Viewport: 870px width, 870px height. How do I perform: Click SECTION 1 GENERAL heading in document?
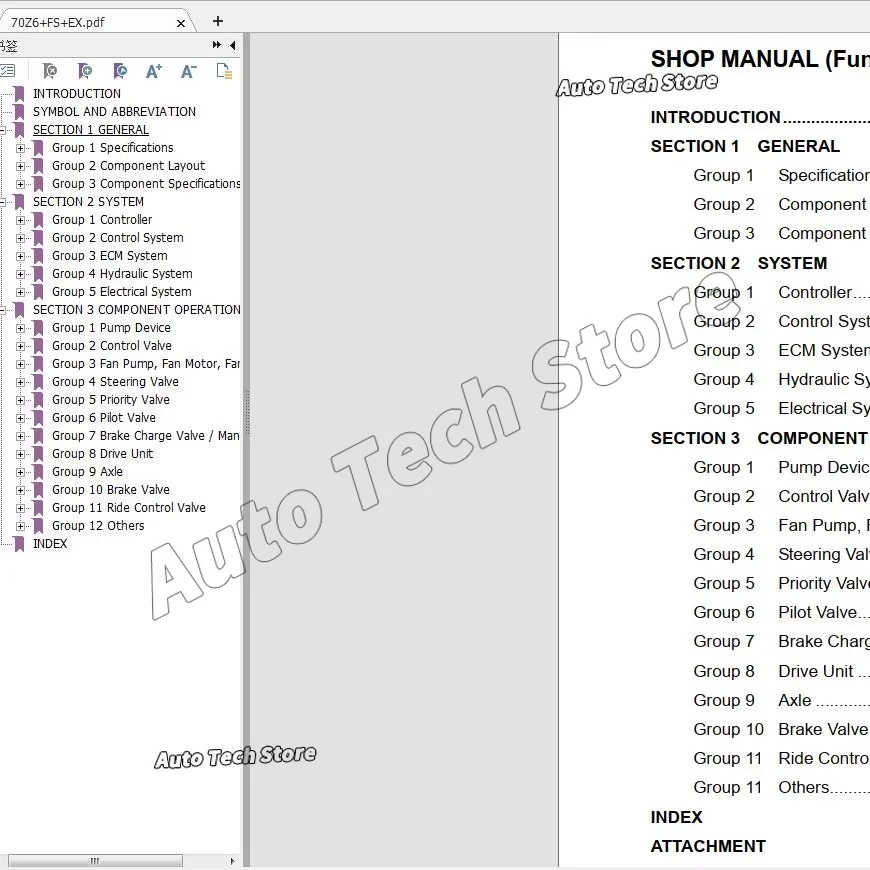click(745, 146)
